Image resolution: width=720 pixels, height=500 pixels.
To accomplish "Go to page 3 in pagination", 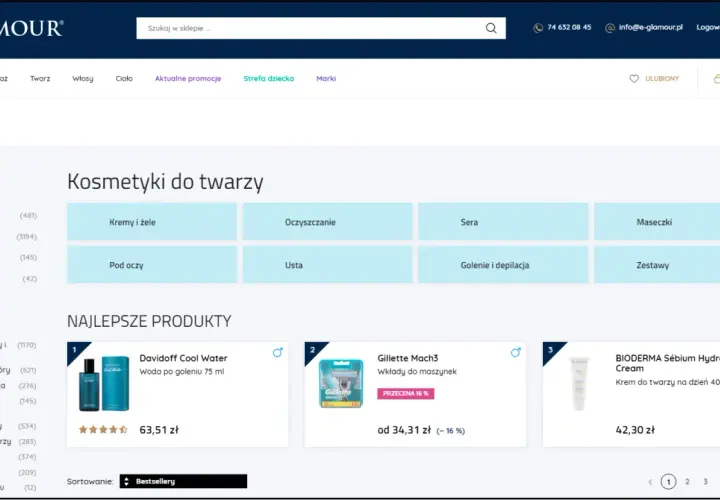I will tap(705, 482).
